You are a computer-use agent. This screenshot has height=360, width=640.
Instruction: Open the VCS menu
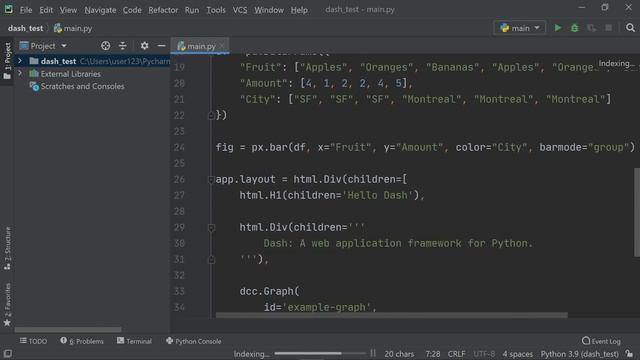[240, 9]
